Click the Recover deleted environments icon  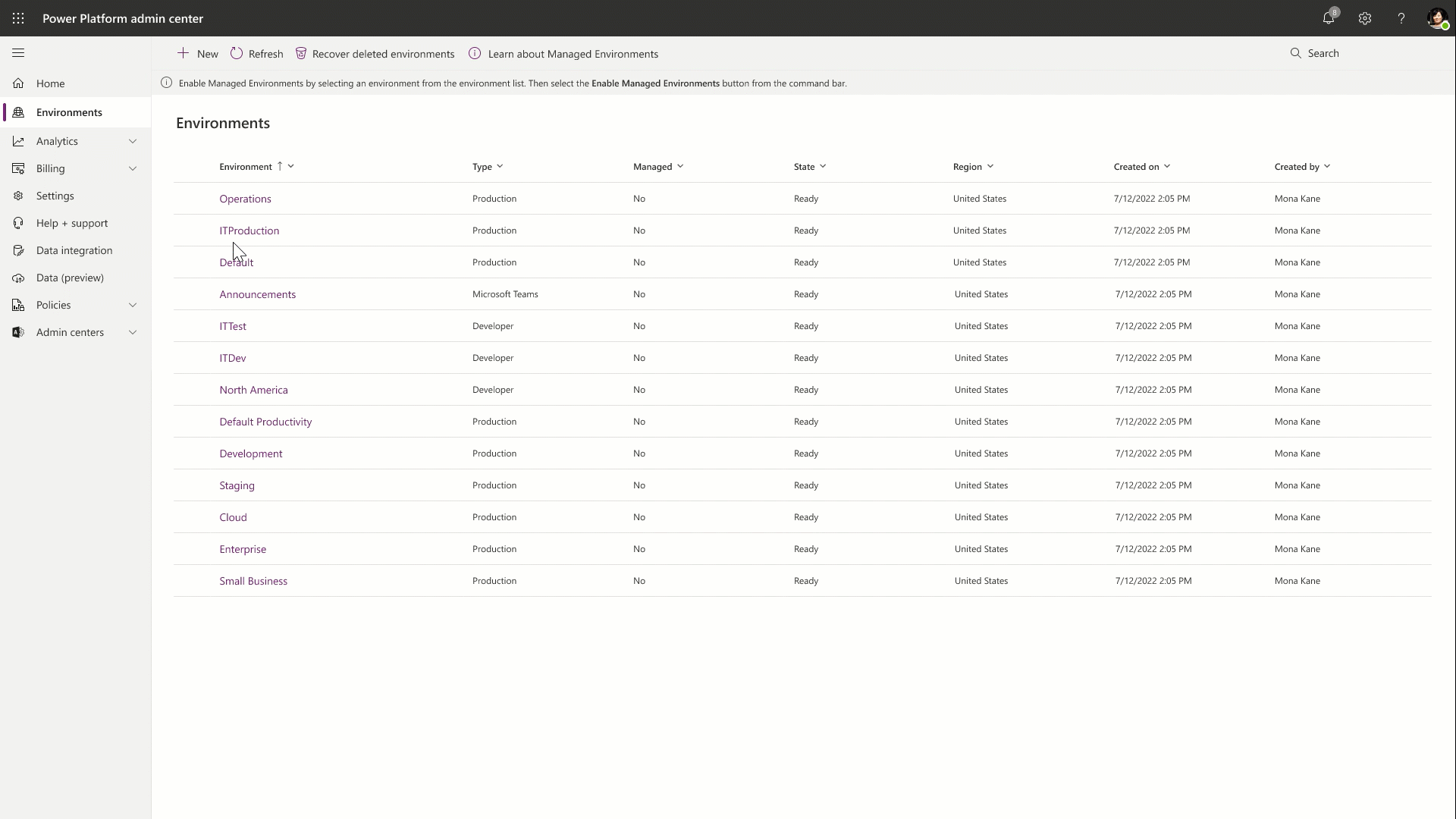(301, 54)
